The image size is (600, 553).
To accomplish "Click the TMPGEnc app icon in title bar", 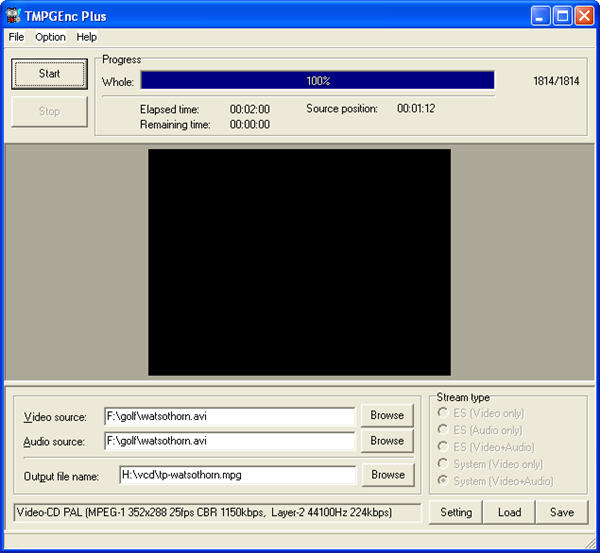I will (13, 16).
